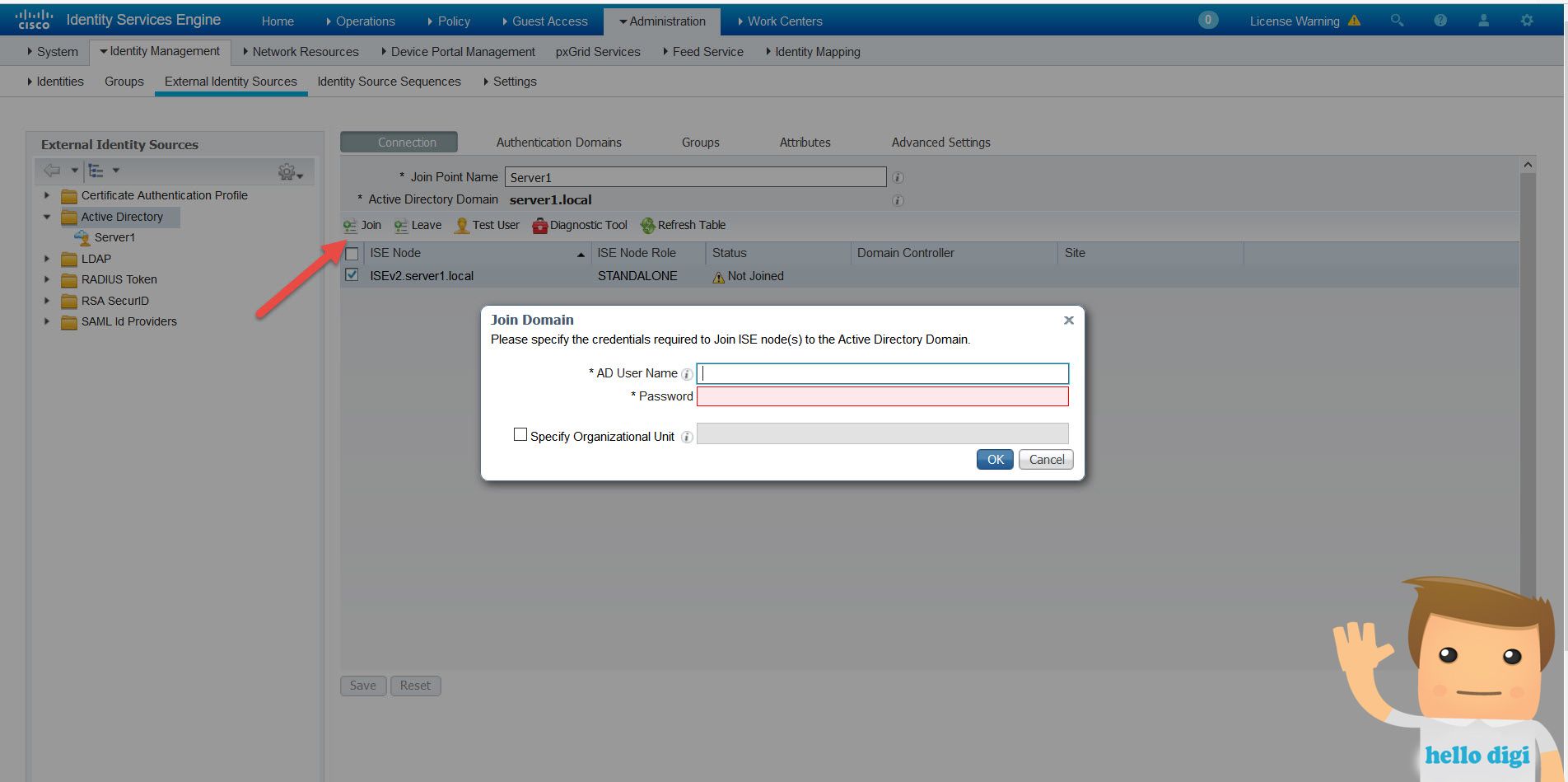The height and width of the screenshot is (782, 1568).
Task: Click the Refresh Table icon
Action: [x=648, y=226]
